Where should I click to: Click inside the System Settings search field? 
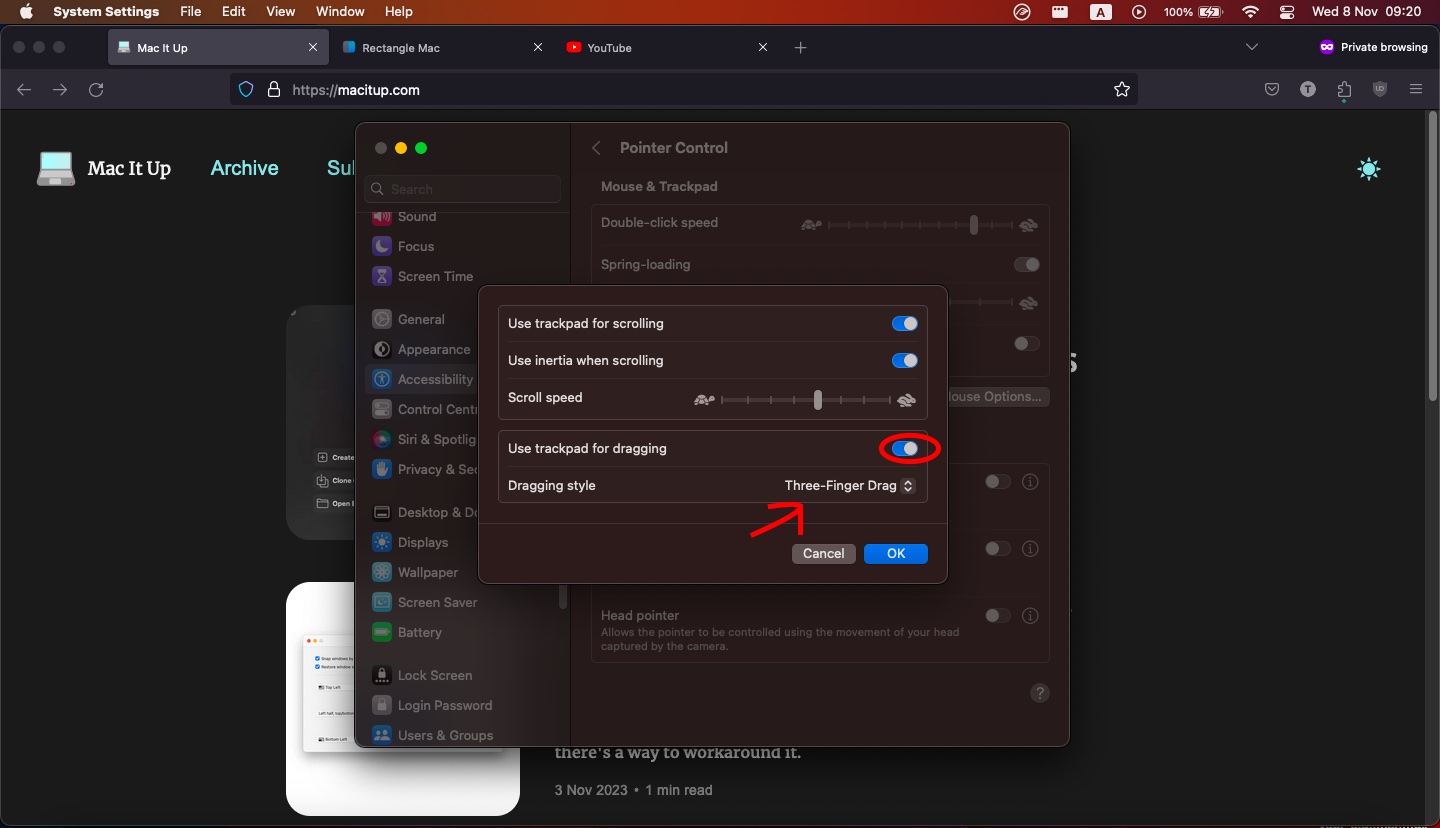(x=462, y=189)
